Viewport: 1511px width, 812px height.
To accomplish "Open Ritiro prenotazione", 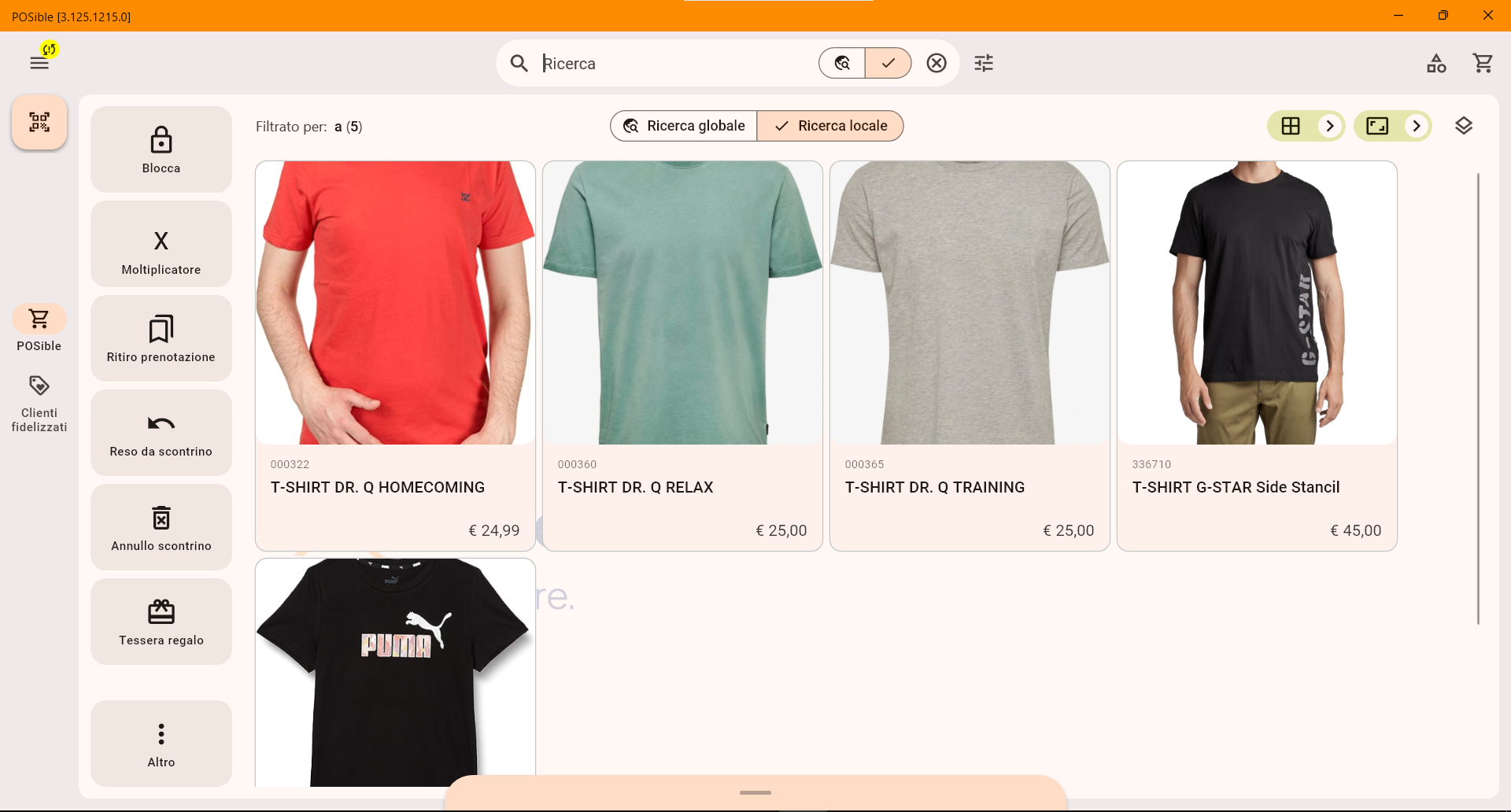I will (161, 338).
